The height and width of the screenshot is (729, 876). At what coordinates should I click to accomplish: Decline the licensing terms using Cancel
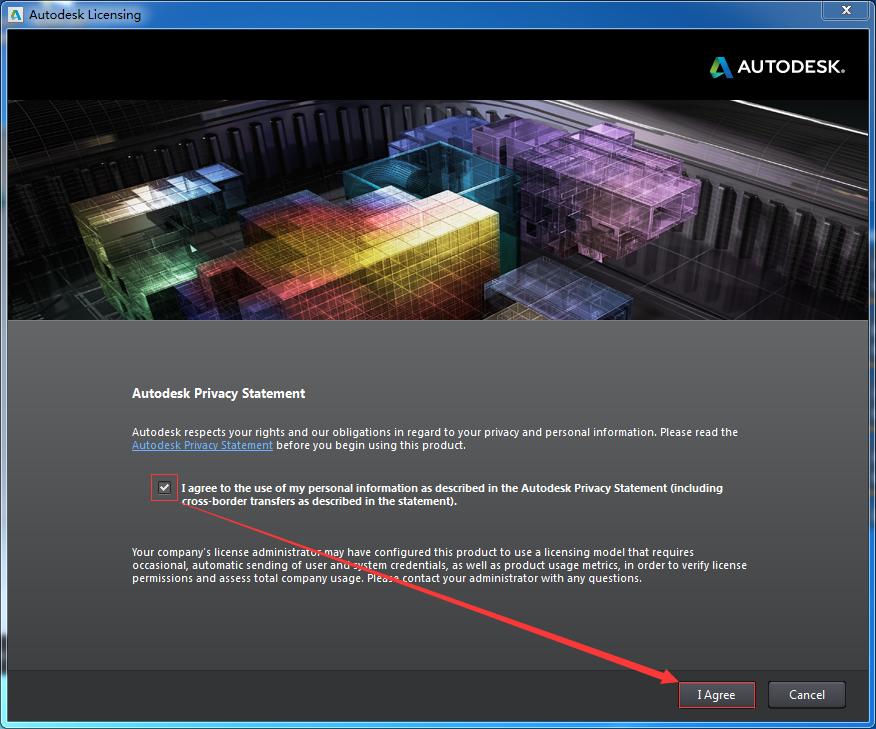806,694
